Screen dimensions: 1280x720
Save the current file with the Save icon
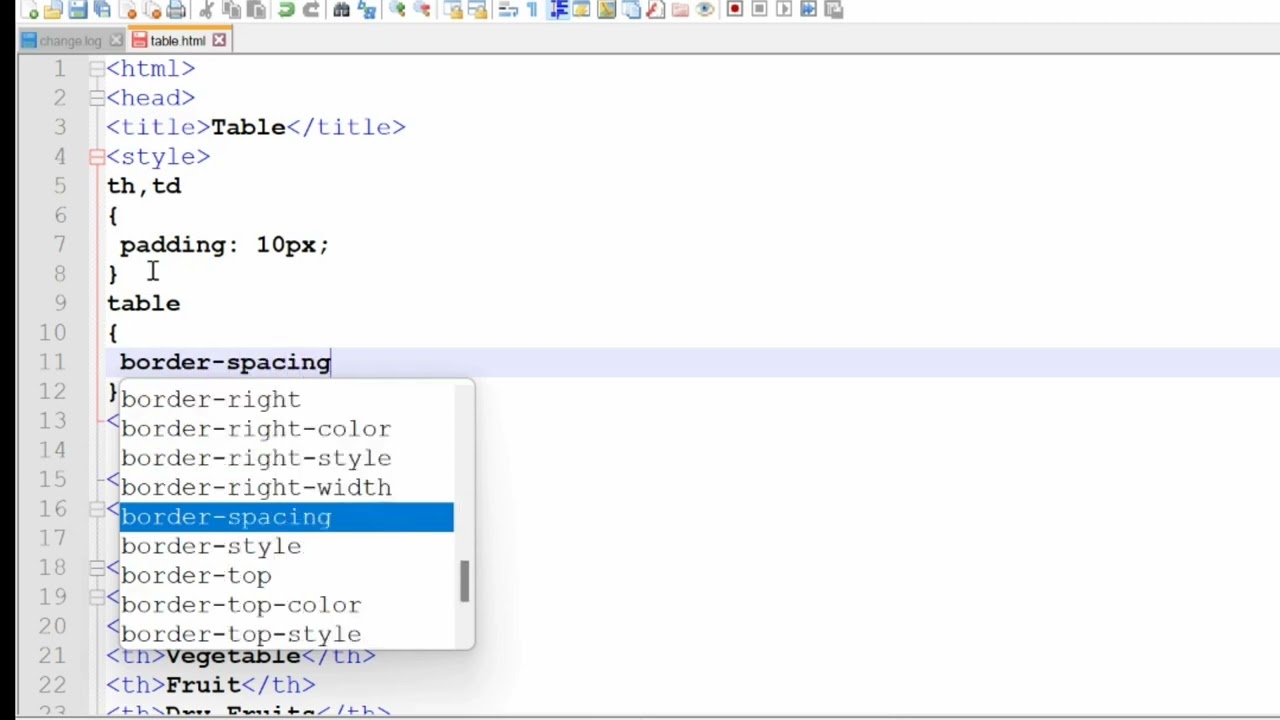coord(77,10)
